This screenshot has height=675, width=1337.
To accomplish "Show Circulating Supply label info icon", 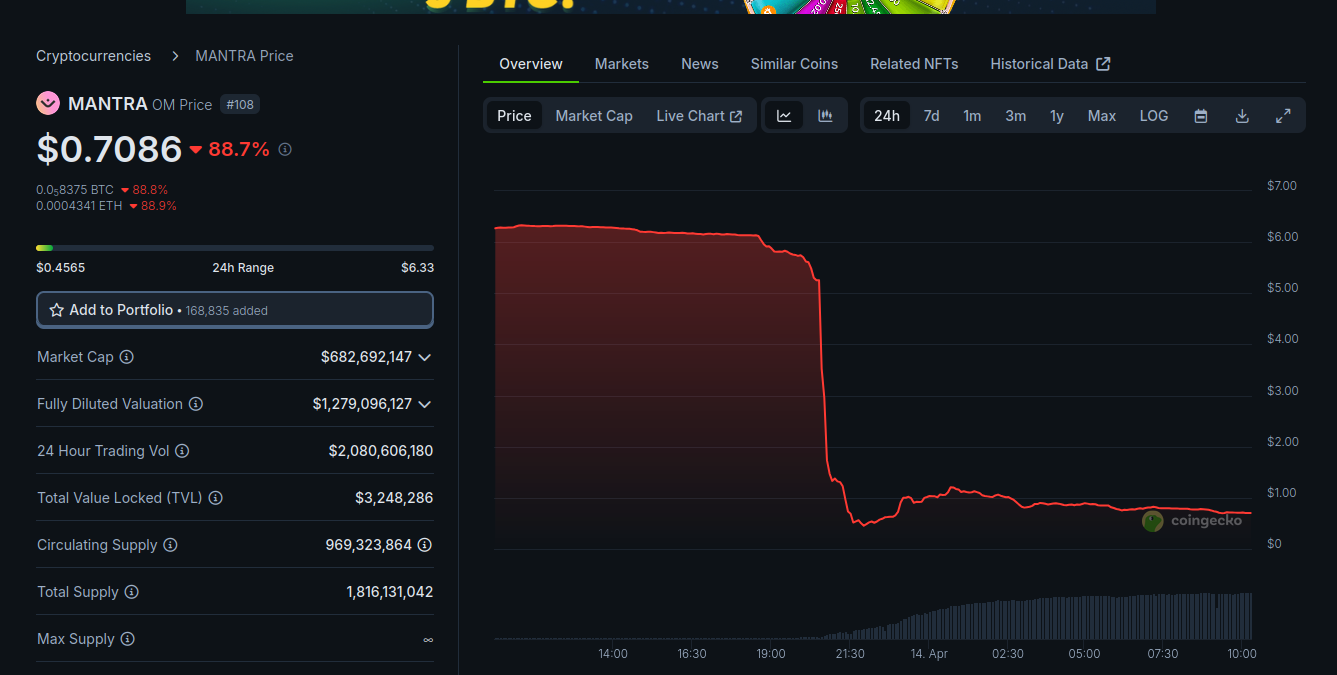I will click(x=170, y=545).
